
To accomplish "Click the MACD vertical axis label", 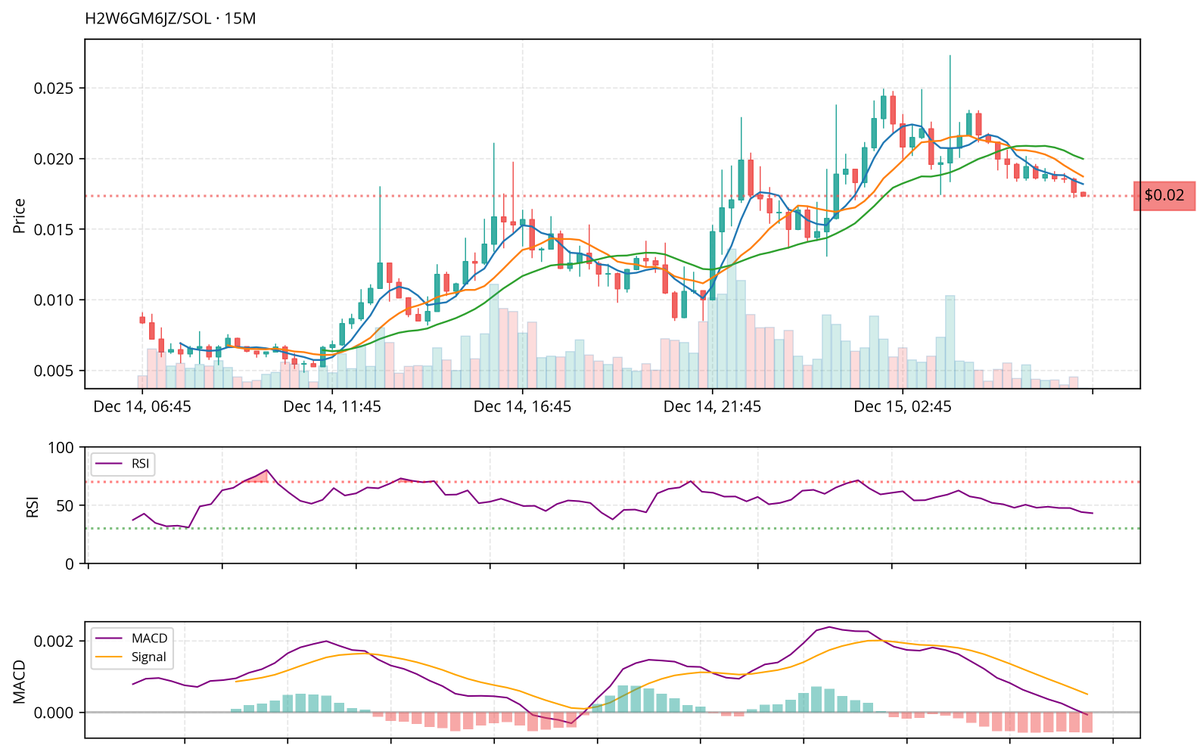I will [x=19, y=681].
